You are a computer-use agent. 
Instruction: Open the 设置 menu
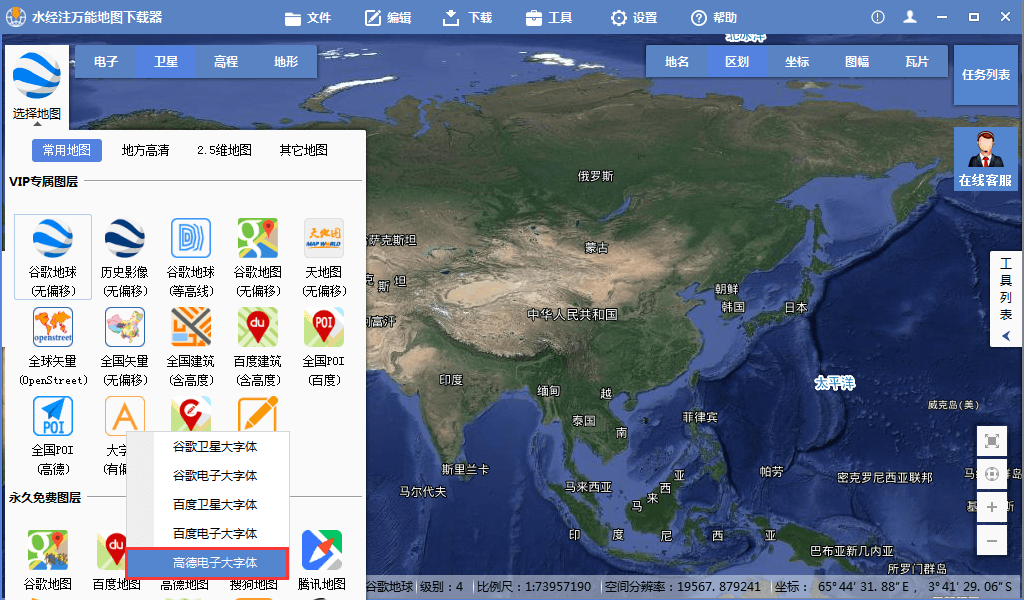[x=634, y=18]
